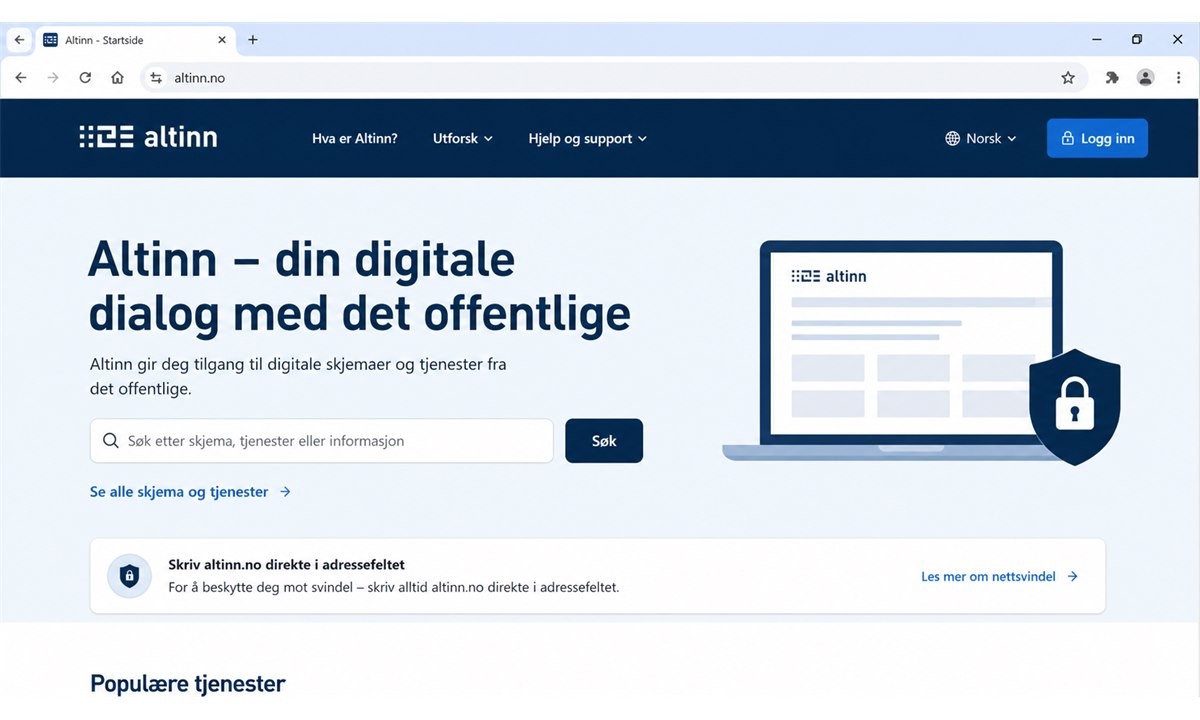
Task: Reload the page with the refresh icon
Action: [x=85, y=78]
